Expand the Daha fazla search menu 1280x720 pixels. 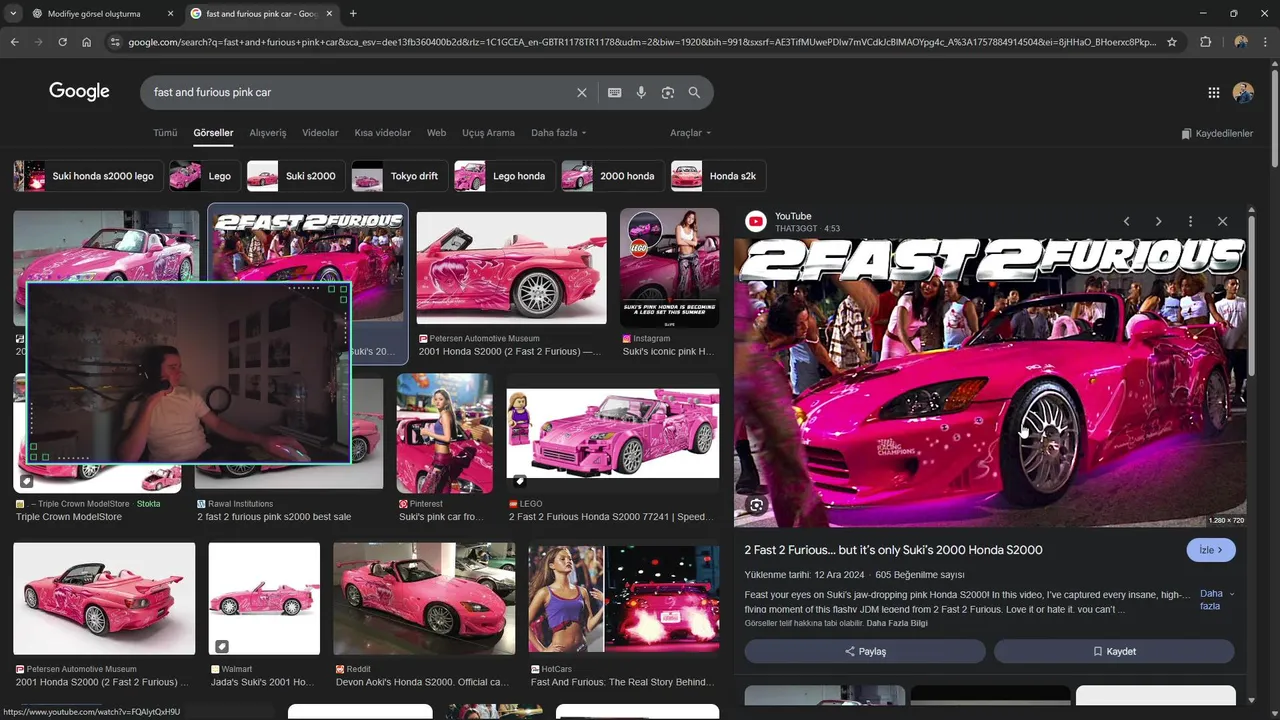tap(558, 133)
